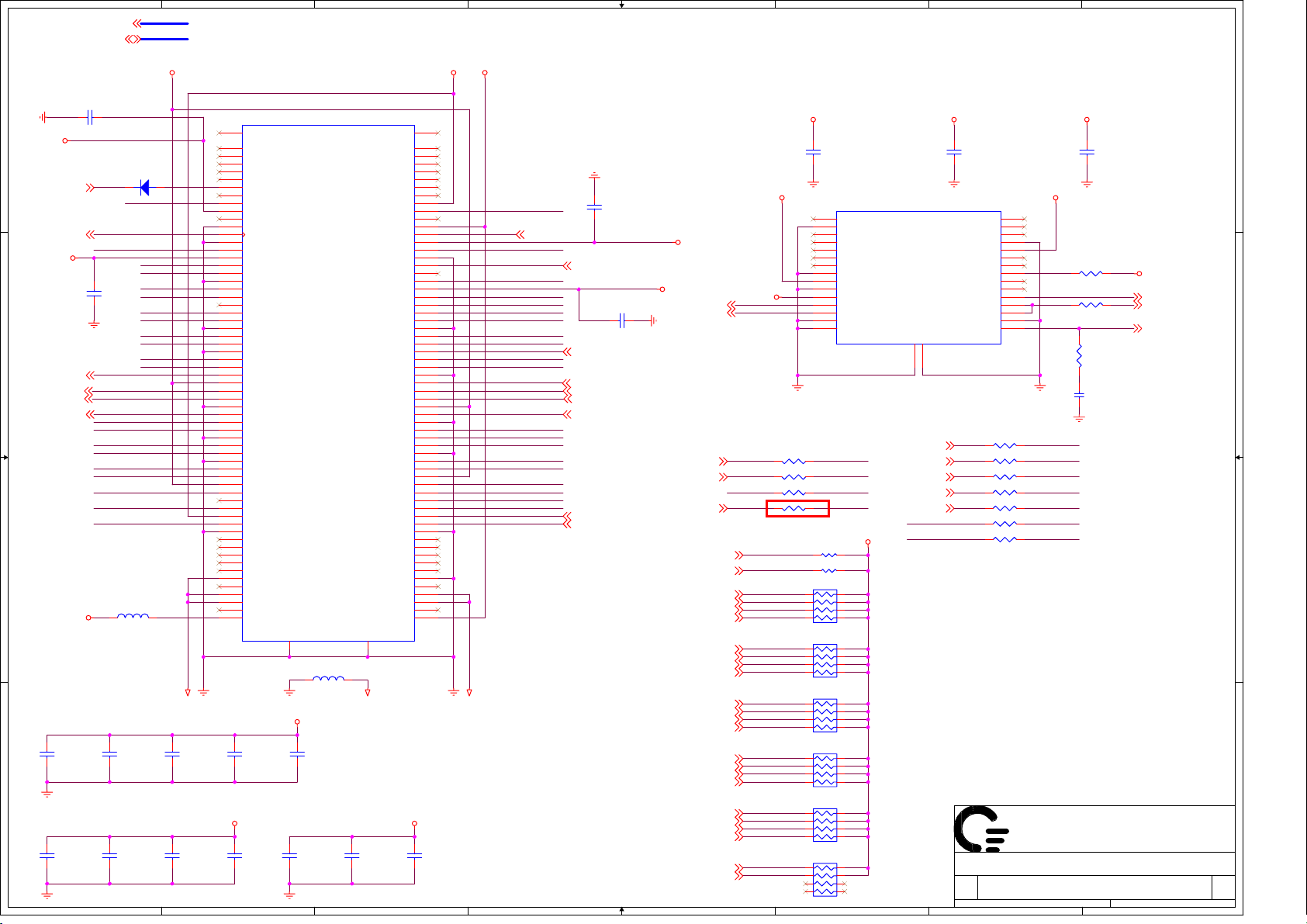Select the ground symbol at the small IC's lower-left
1307x924 pixels.
(x=797, y=386)
